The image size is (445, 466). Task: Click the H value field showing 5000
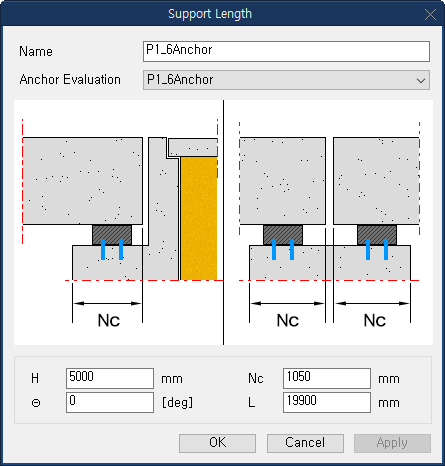pyautogui.click(x=110, y=378)
